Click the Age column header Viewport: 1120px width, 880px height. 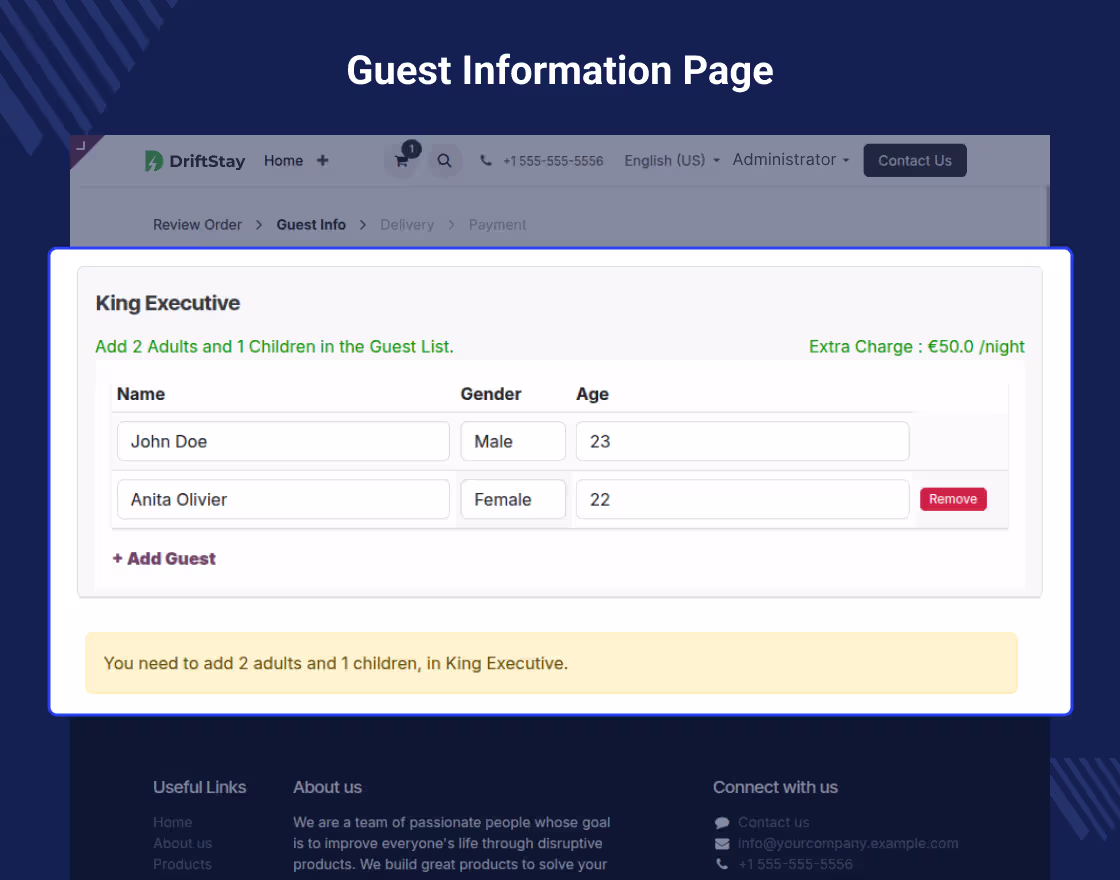[x=592, y=394]
